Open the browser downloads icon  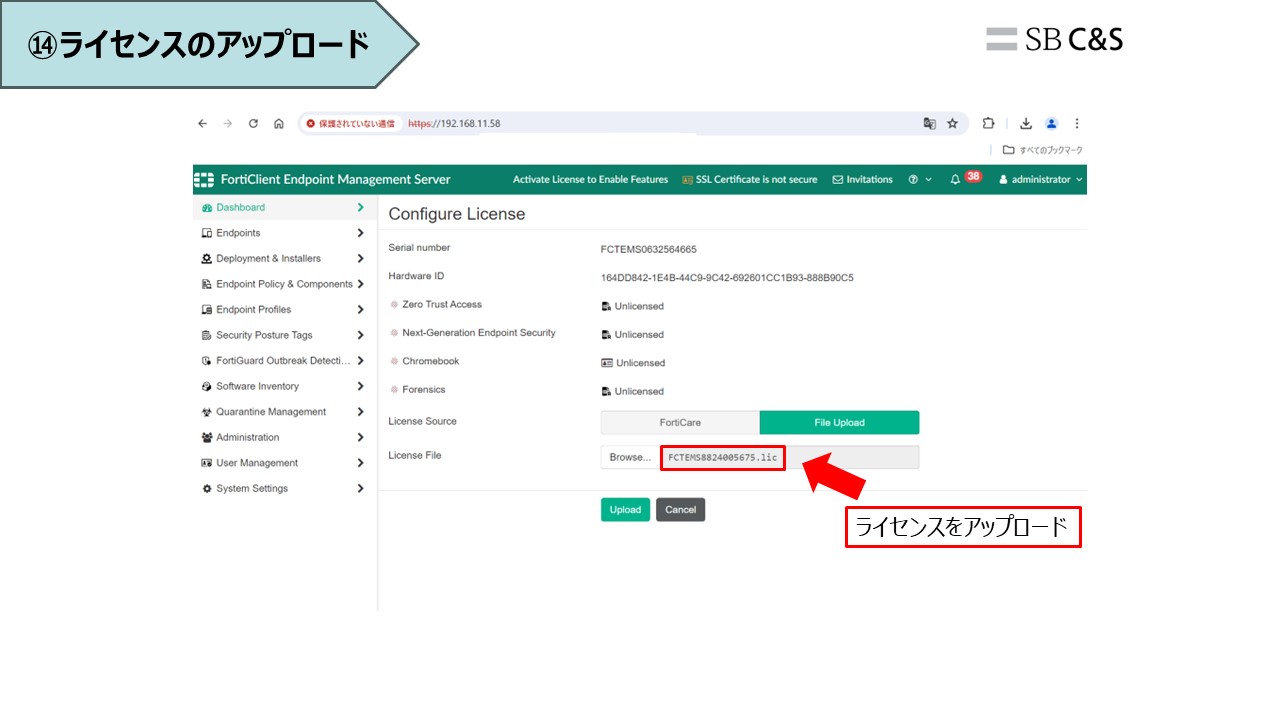1026,124
